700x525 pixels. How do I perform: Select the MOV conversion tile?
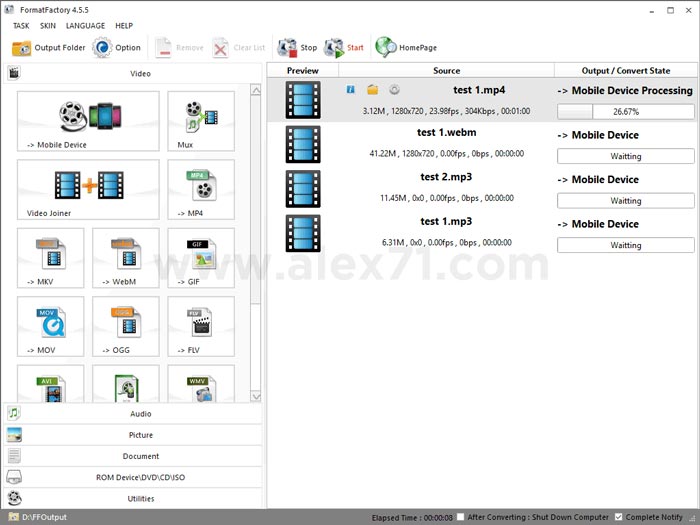50,326
